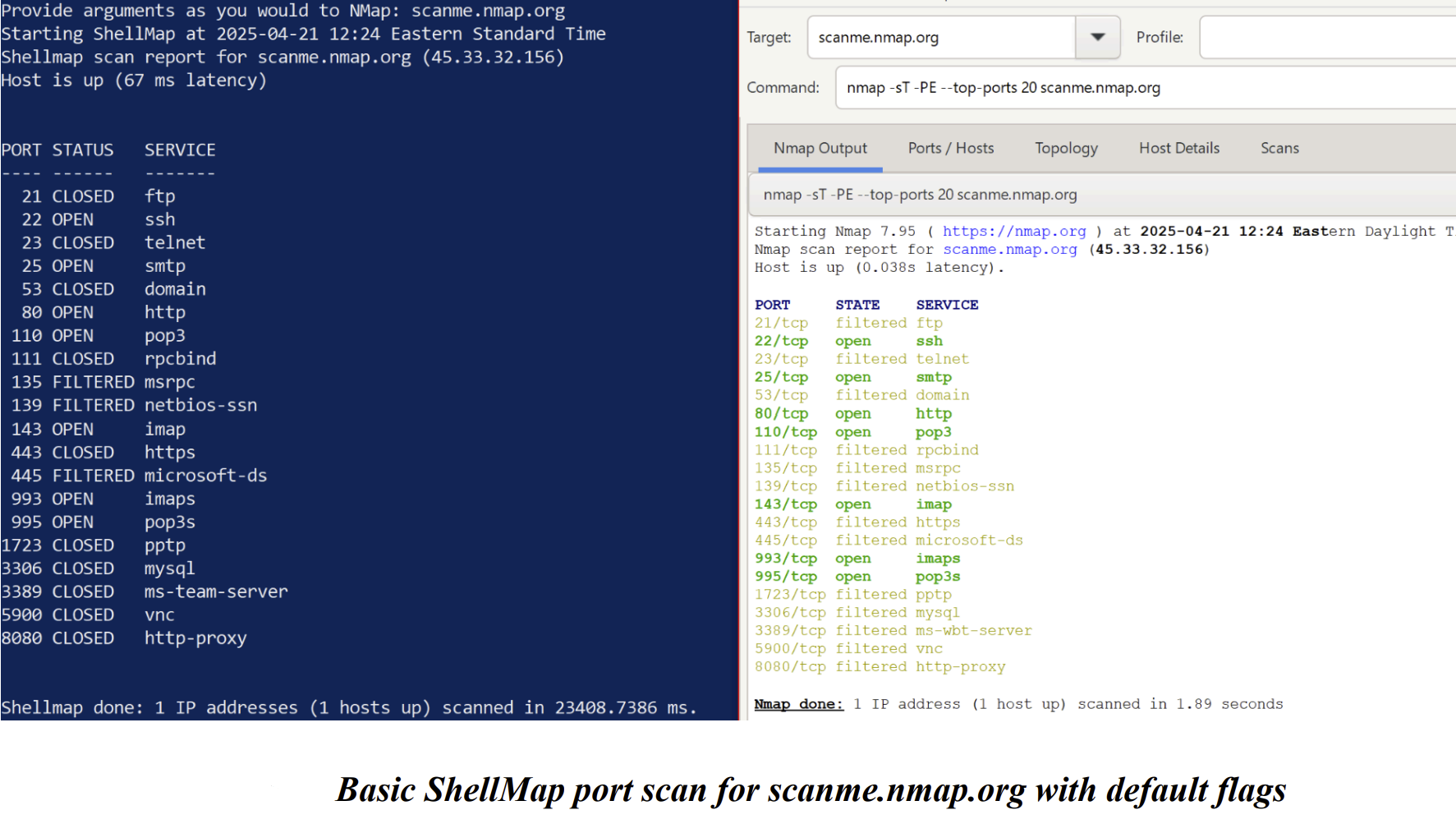Switch to the Scans tab
The width and height of the screenshot is (1456, 833).
(1279, 148)
